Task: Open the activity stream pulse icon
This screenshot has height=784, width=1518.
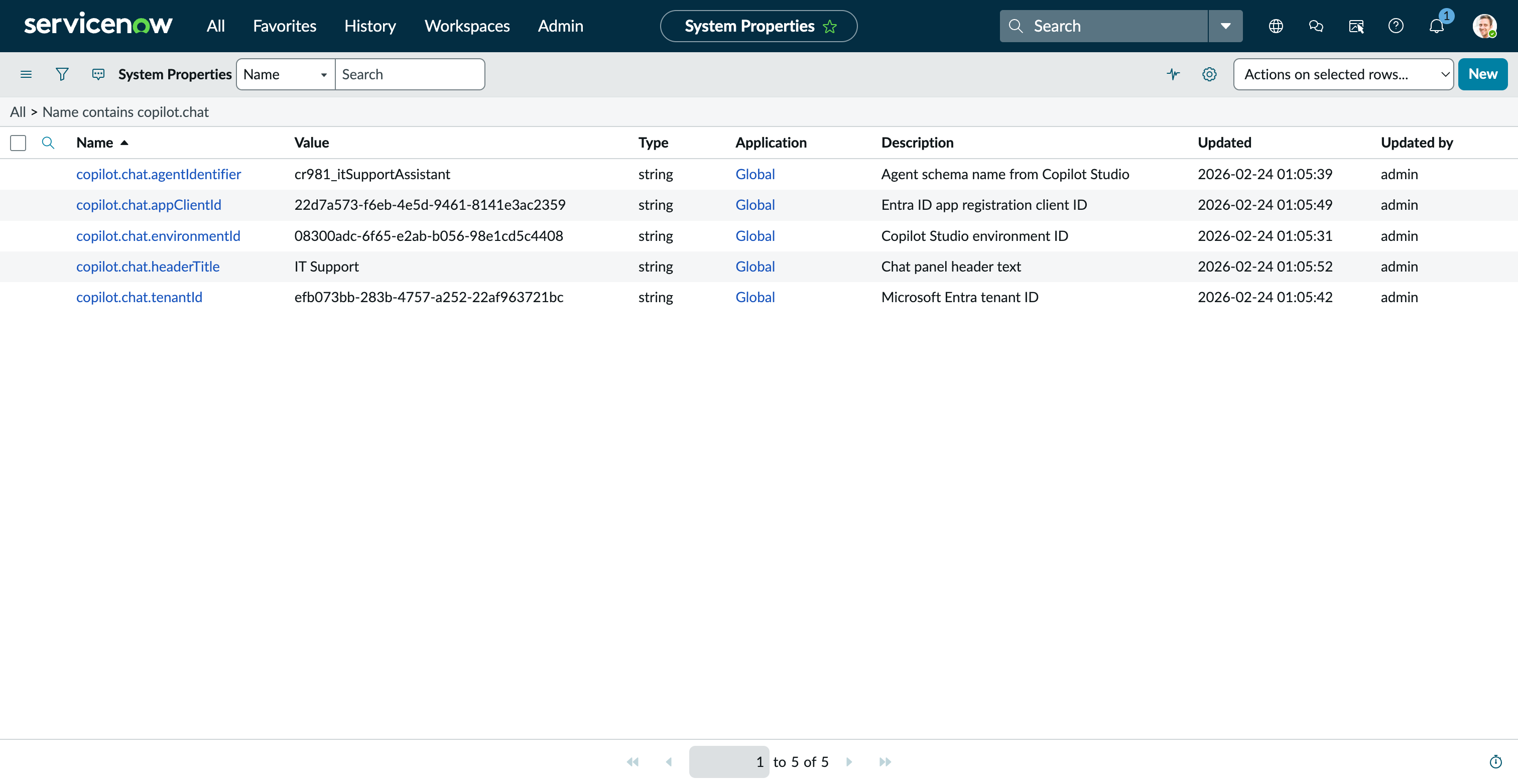Action: click(x=1173, y=74)
